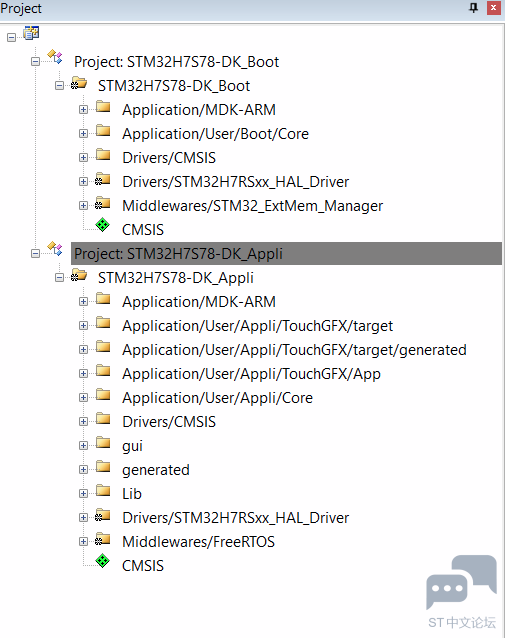Image resolution: width=505 pixels, height=638 pixels.
Task: Click the 'Project' panel title
Action: pyautogui.click(x=21, y=9)
